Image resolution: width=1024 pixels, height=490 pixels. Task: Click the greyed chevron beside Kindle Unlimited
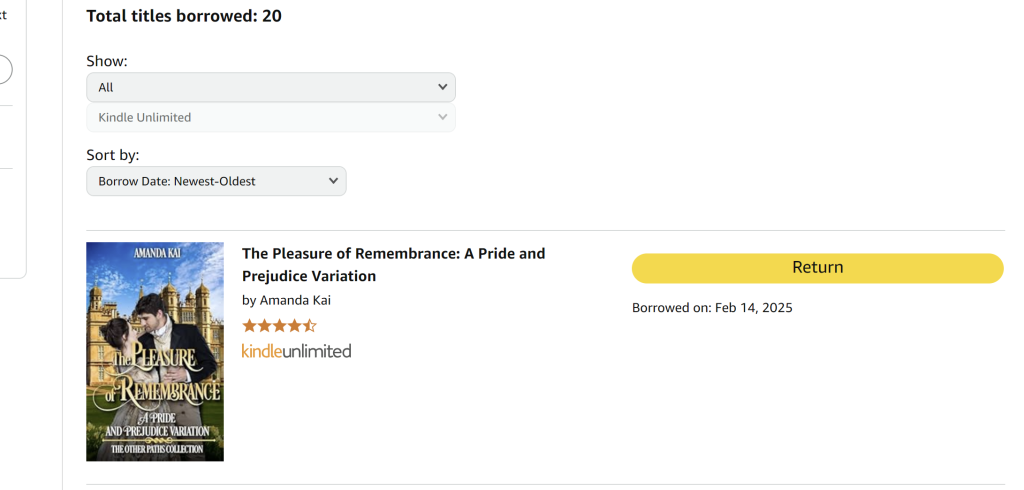(443, 117)
